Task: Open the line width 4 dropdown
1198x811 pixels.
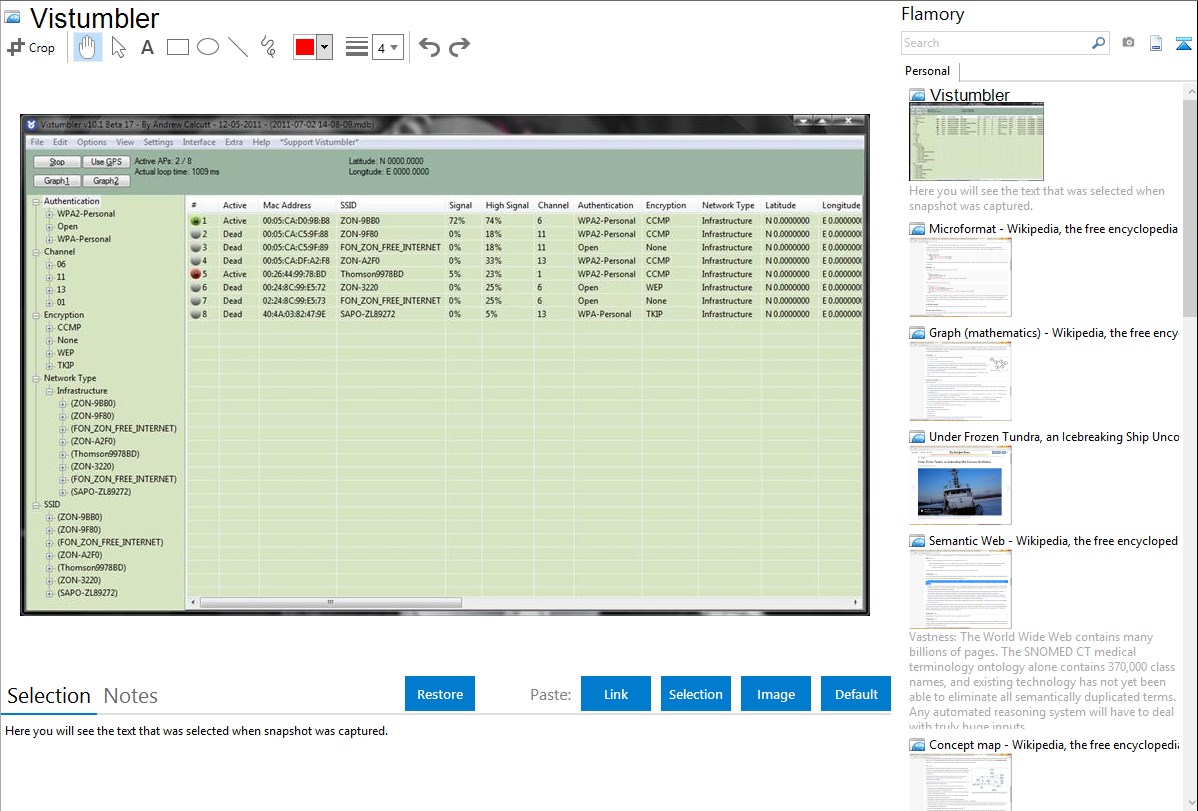Action: pyautogui.click(x=387, y=47)
